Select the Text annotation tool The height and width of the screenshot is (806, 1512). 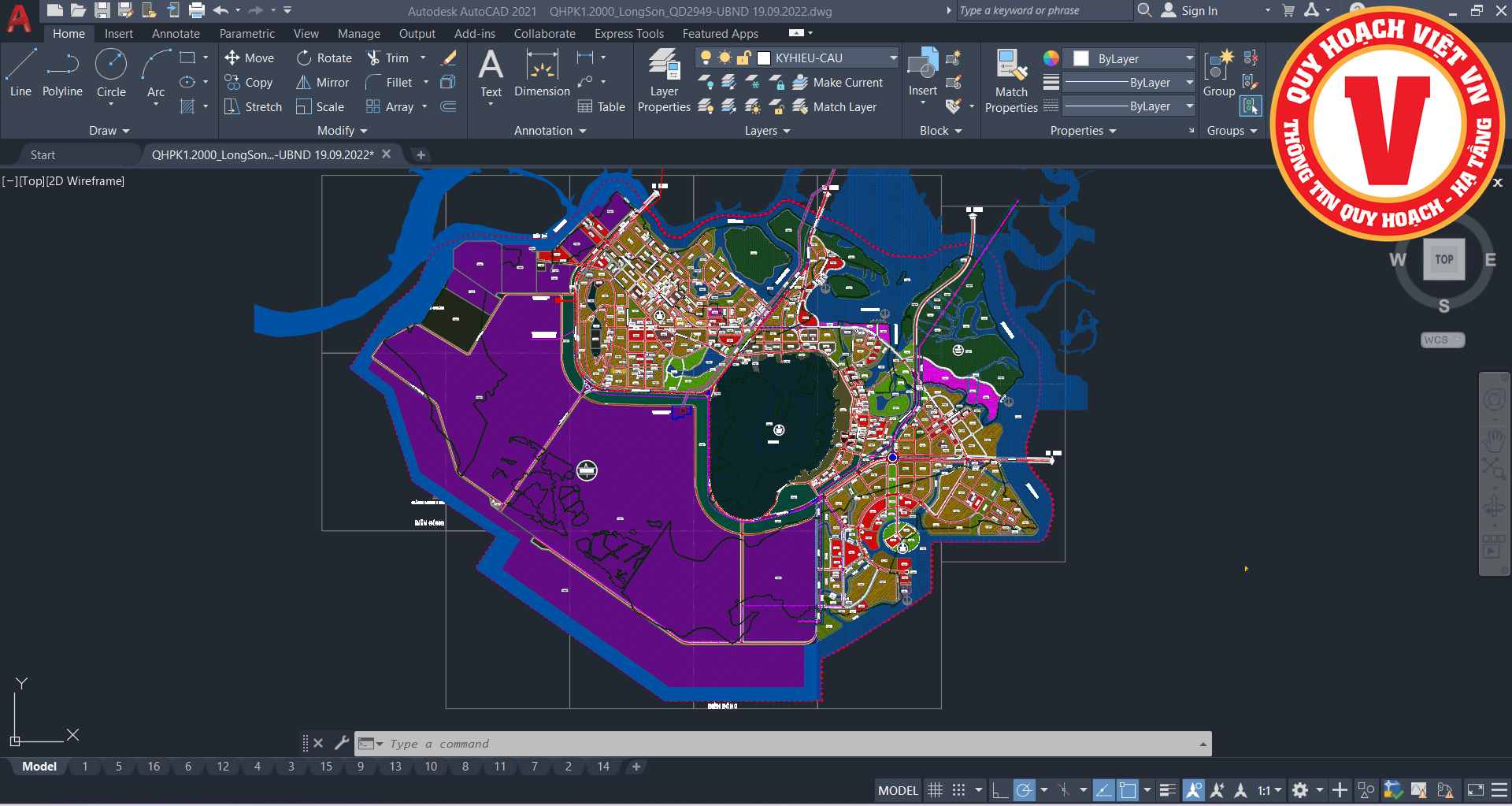[x=491, y=72]
